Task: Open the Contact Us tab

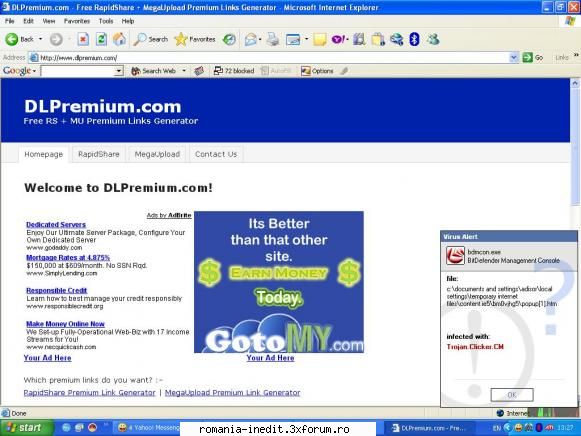Action: point(216,154)
